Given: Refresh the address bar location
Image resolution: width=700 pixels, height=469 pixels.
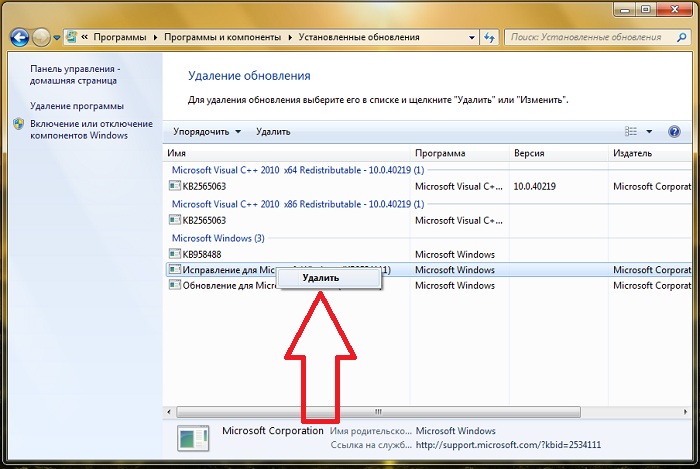Looking at the screenshot, I should pyautogui.click(x=489, y=37).
